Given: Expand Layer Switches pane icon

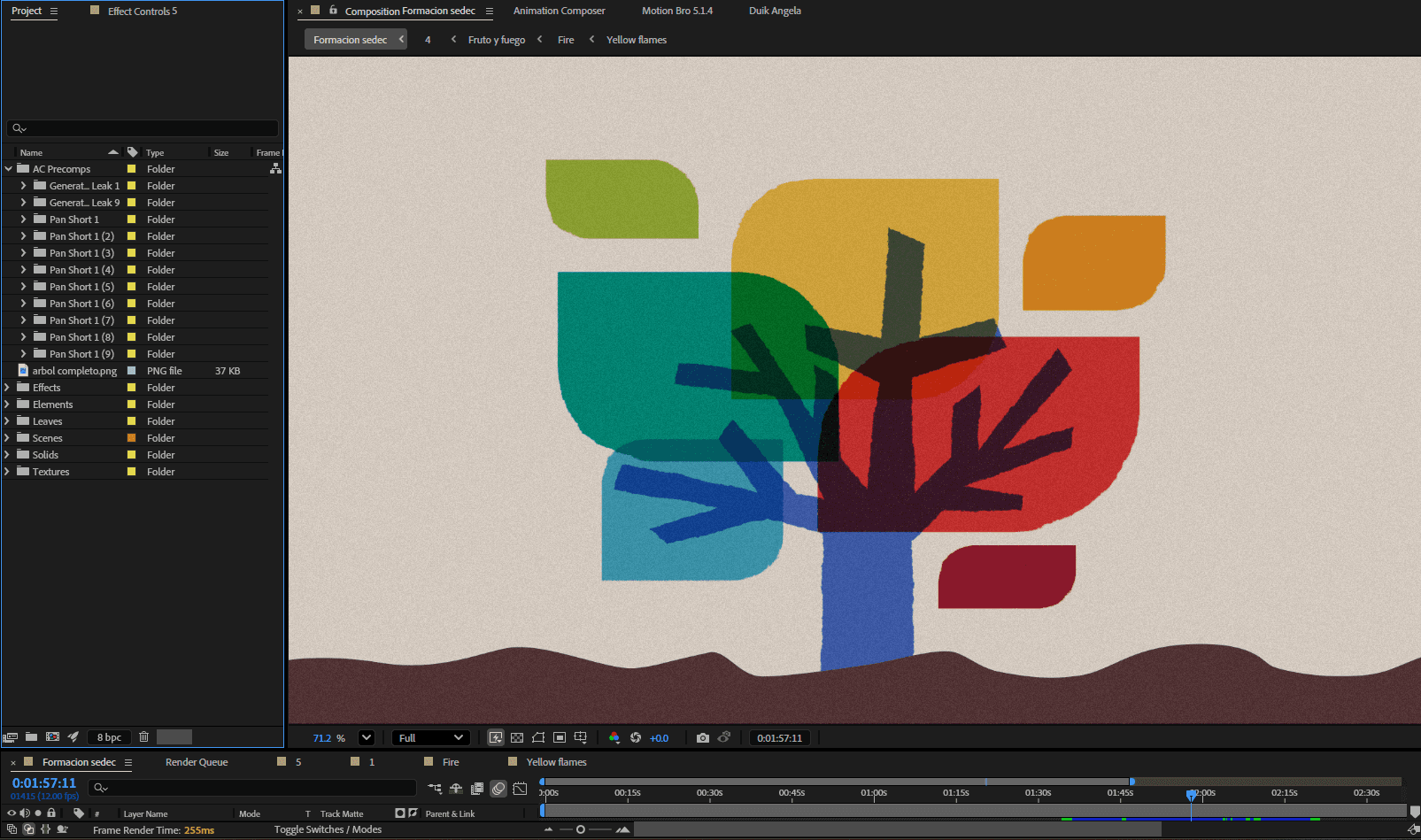Looking at the screenshot, I should click(12, 829).
